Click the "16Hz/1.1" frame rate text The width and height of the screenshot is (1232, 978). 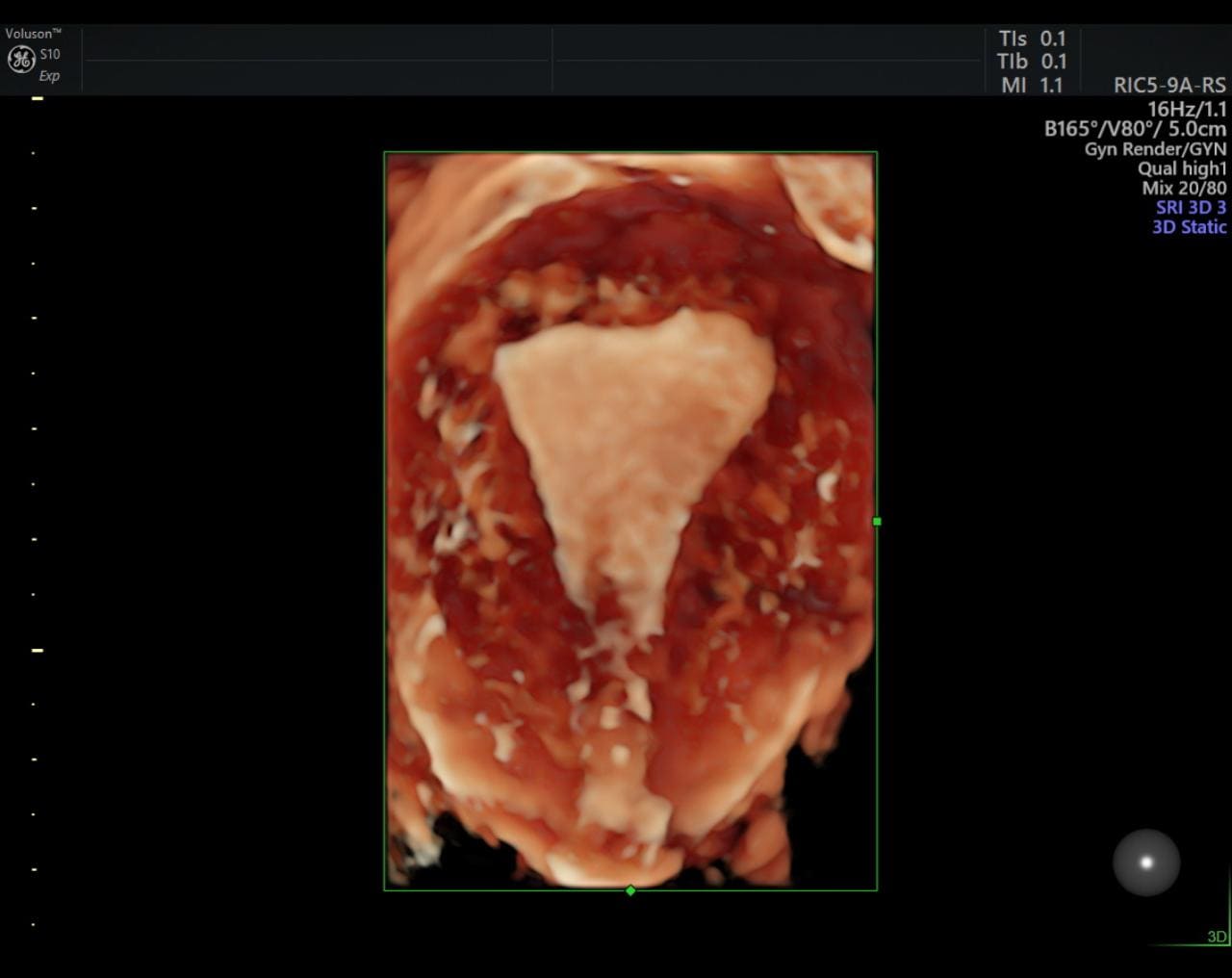point(1187,109)
